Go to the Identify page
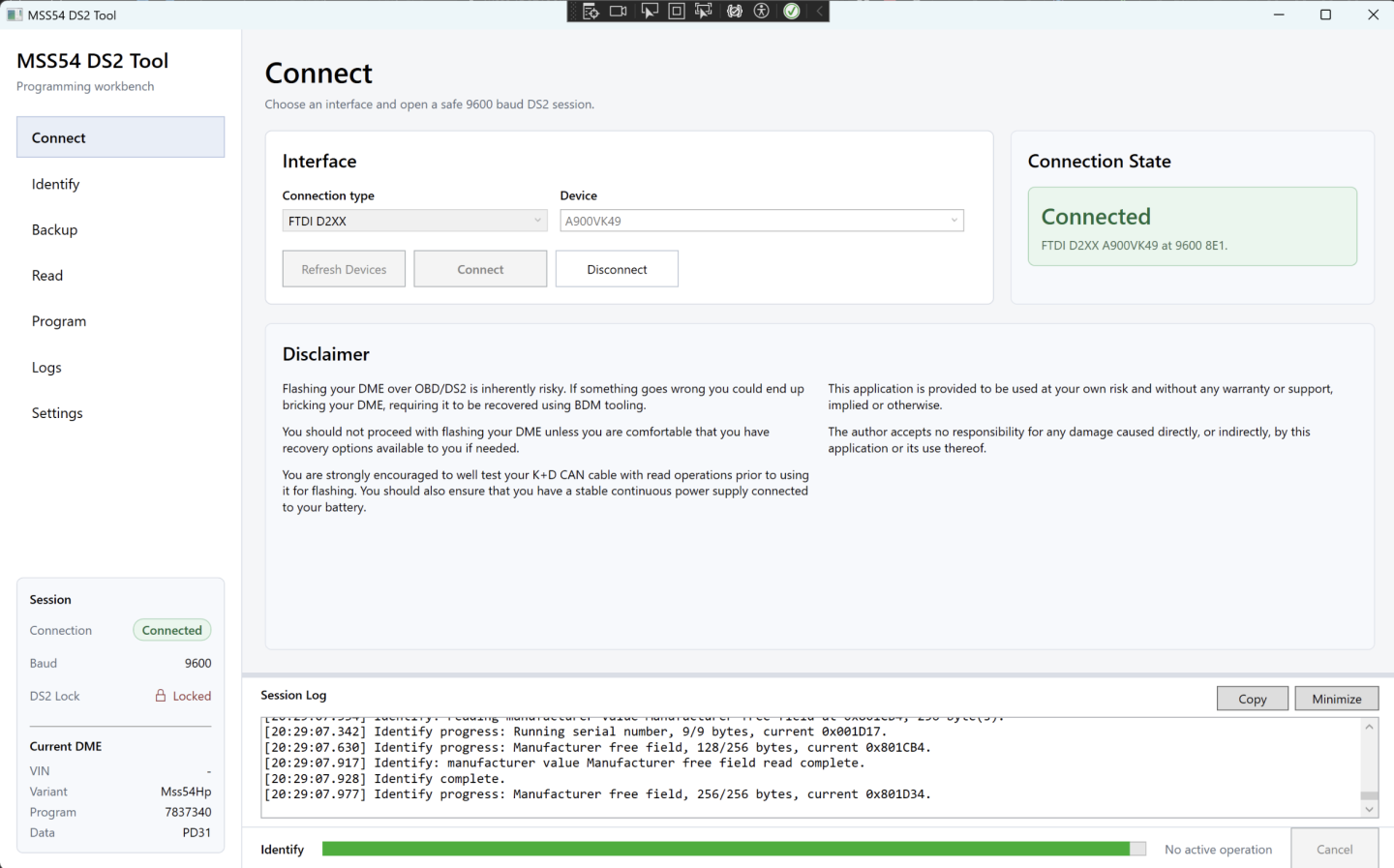Image resolution: width=1394 pixels, height=868 pixels. tap(56, 184)
